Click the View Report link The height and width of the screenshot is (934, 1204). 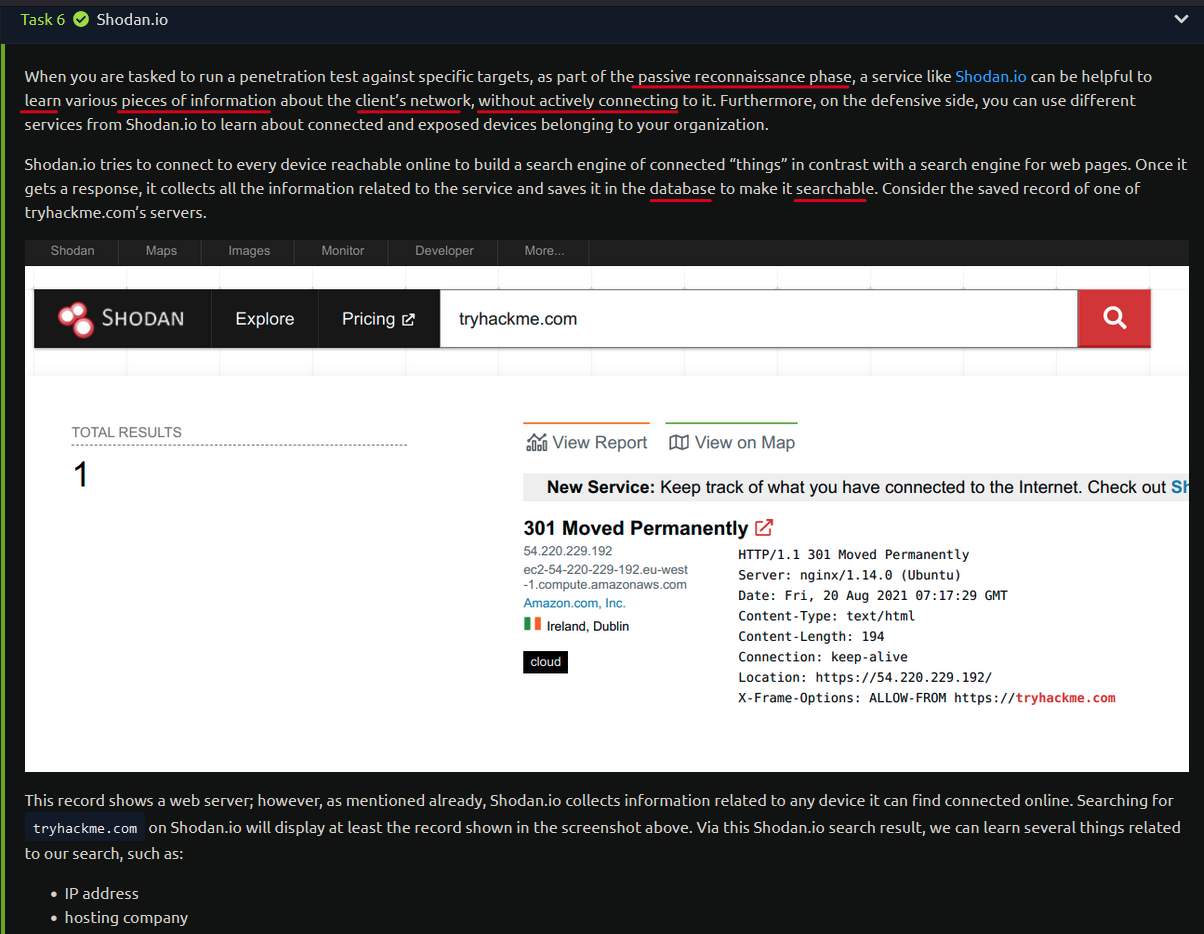tap(587, 442)
